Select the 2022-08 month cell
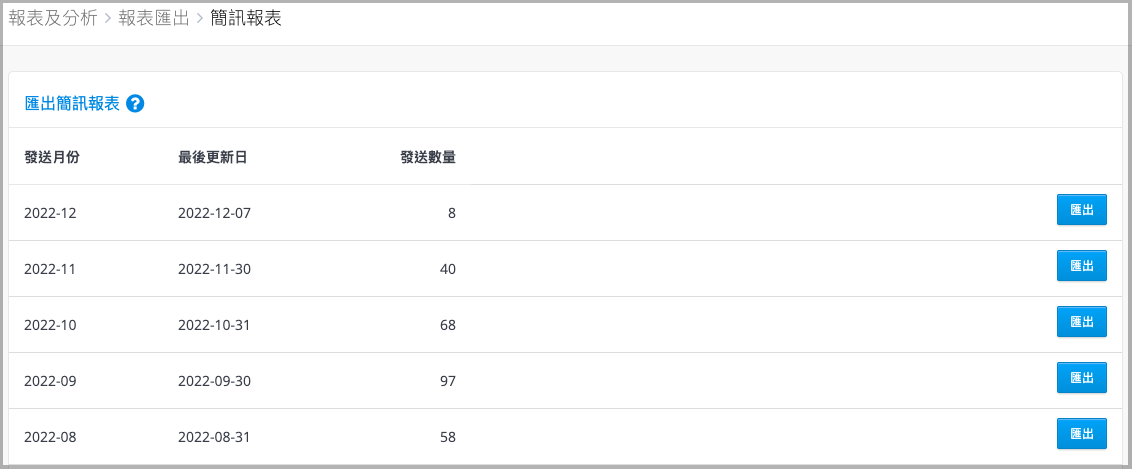This screenshot has width=1132, height=469. point(50,437)
